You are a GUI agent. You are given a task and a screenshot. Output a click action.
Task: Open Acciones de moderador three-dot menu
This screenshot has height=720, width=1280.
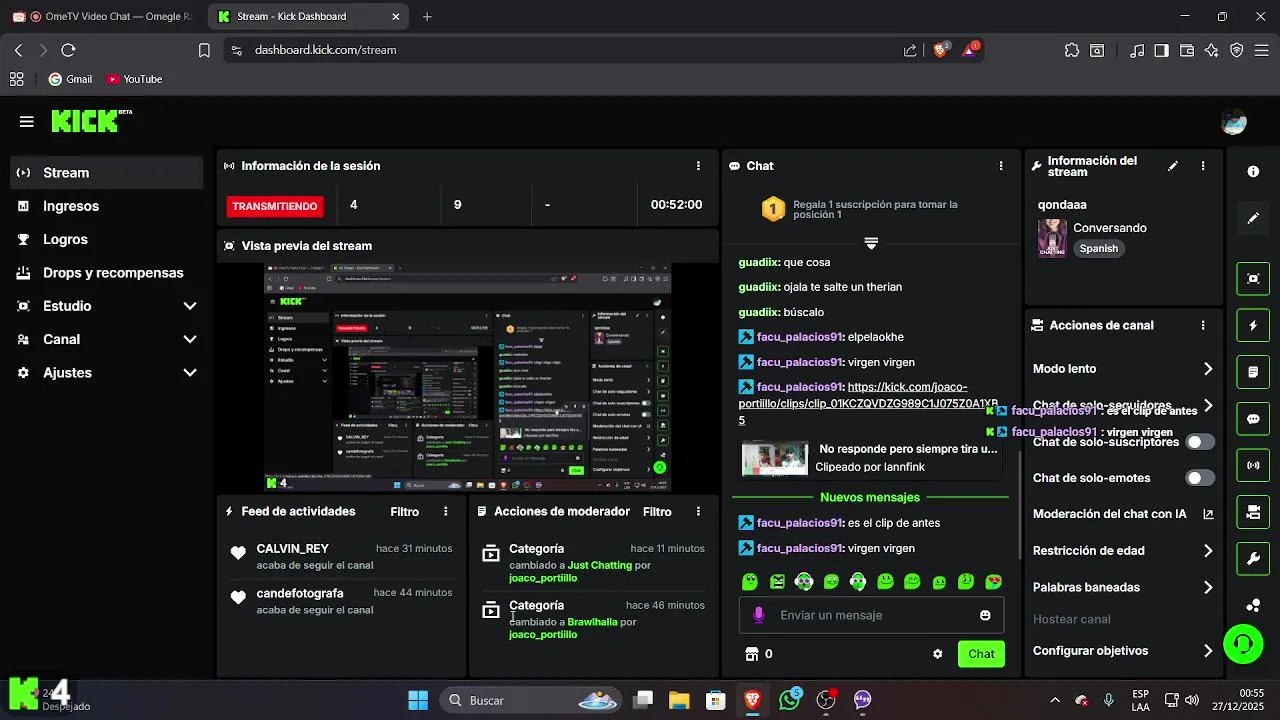(698, 511)
